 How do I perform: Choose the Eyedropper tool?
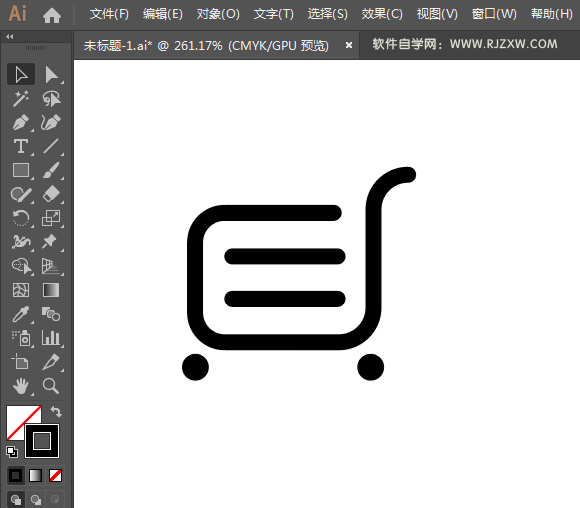click(21, 314)
